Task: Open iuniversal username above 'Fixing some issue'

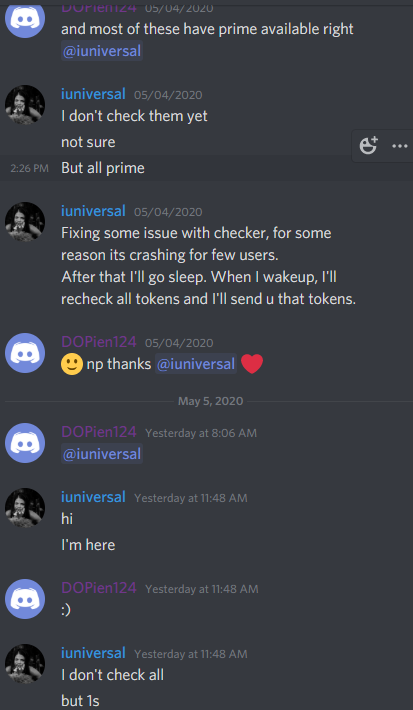Action: pyautogui.click(x=93, y=211)
